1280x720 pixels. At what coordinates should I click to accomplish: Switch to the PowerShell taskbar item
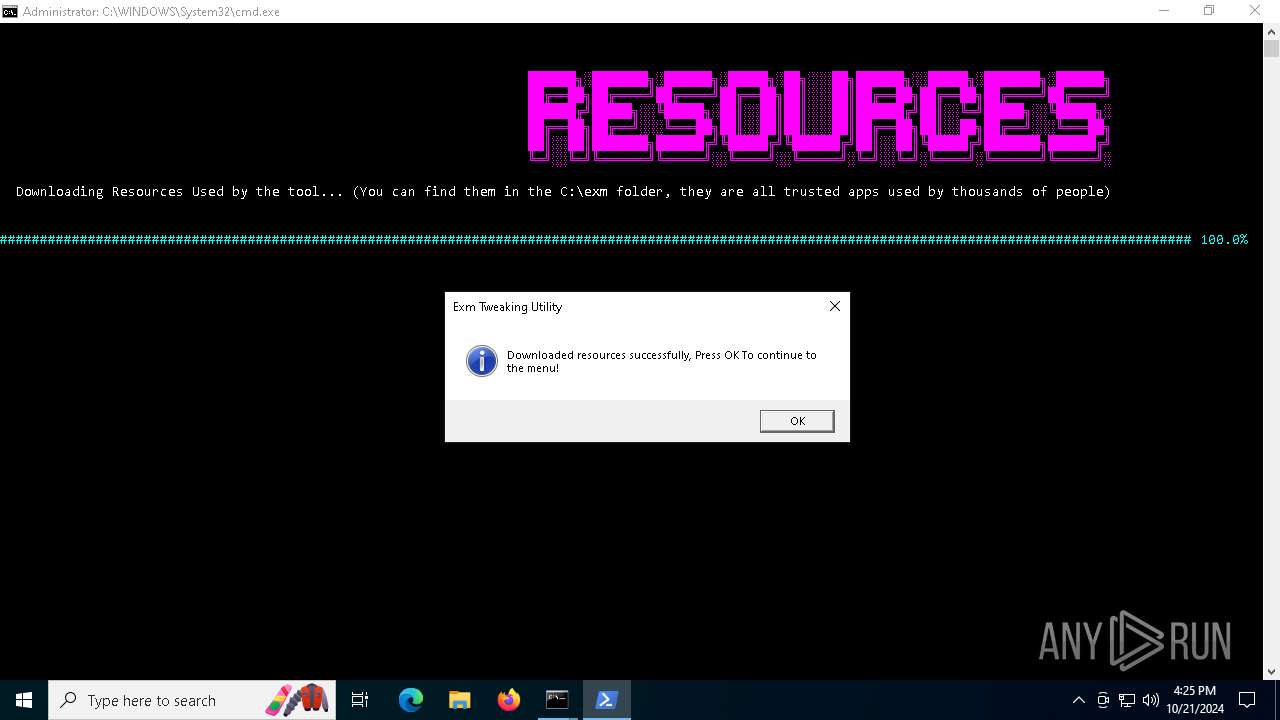(606, 700)
